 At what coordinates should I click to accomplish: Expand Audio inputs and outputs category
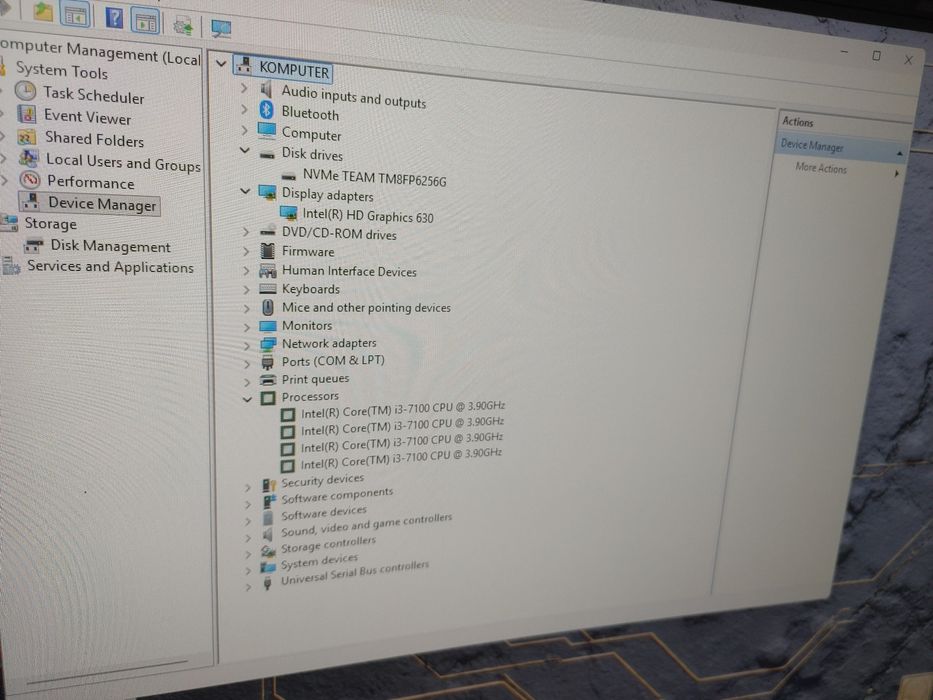pos(243,89)
